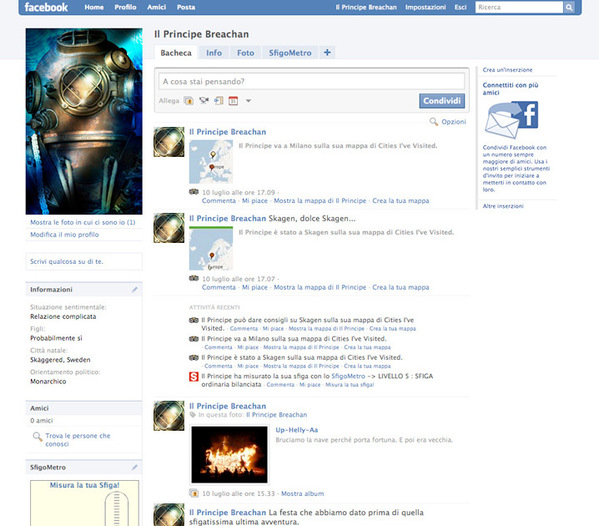Attach a video using the camera icon
599x526 pixels.
[204, 100]
